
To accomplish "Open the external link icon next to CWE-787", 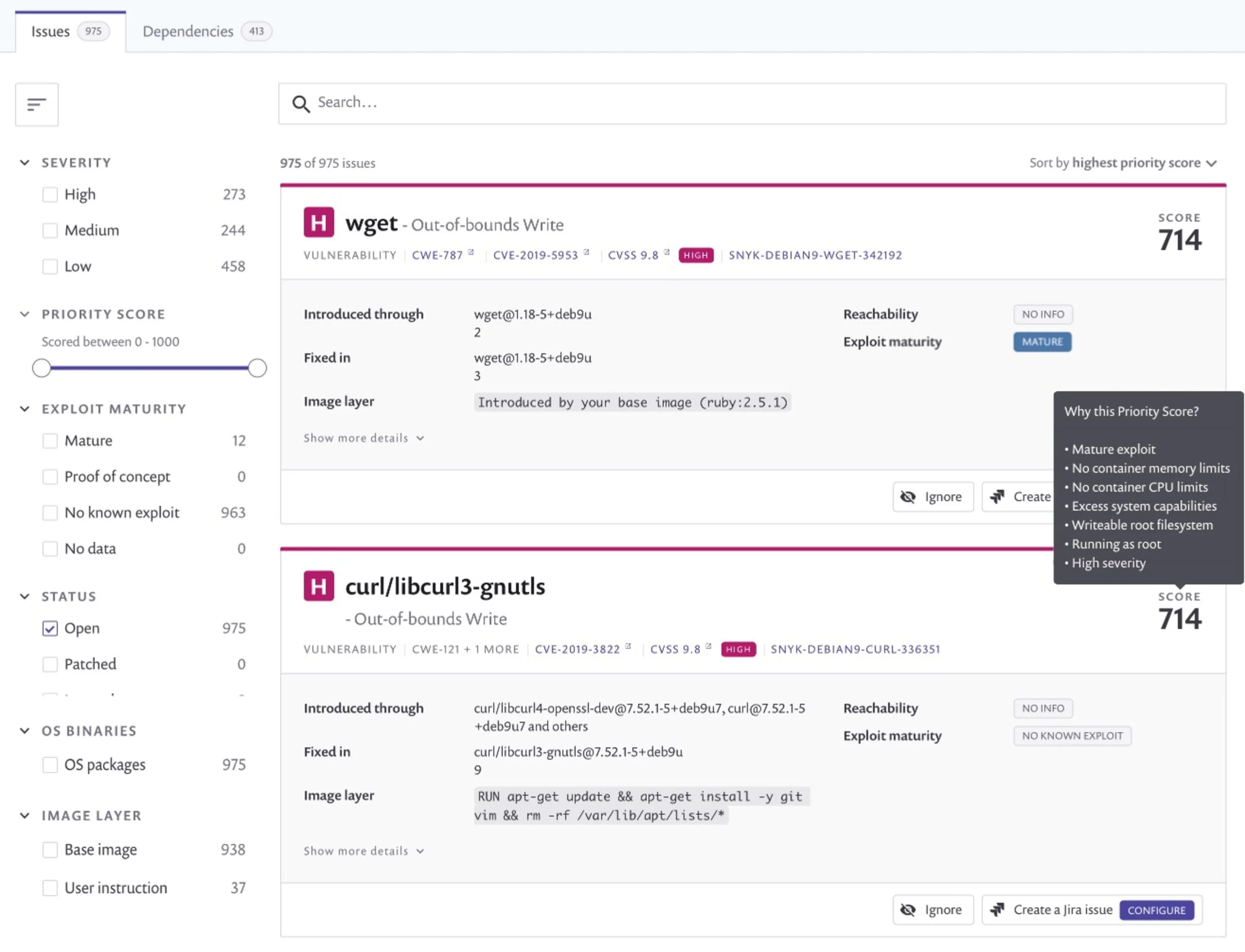I will (471, 251).
